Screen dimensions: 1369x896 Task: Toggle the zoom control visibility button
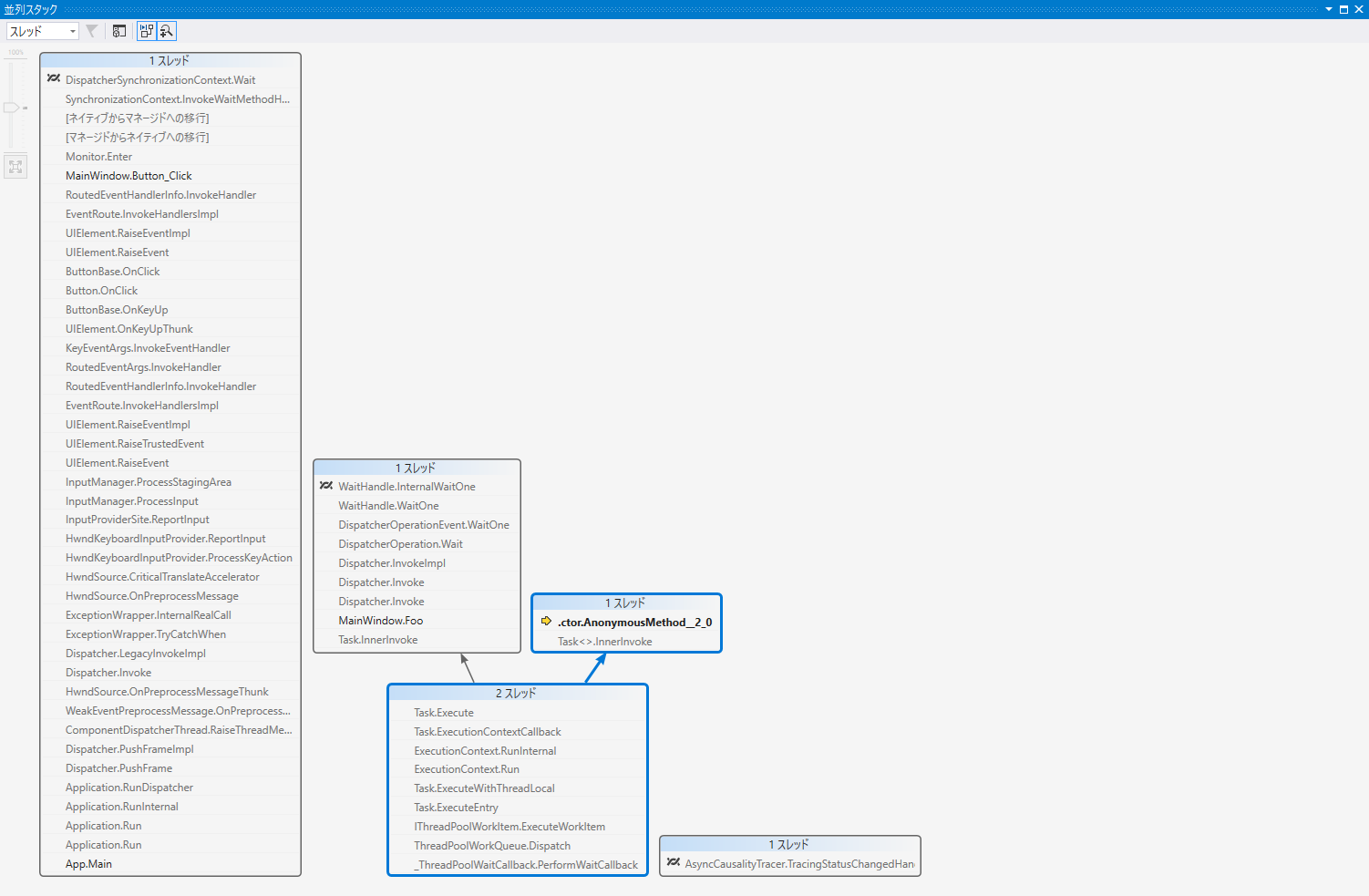[166, 31]
